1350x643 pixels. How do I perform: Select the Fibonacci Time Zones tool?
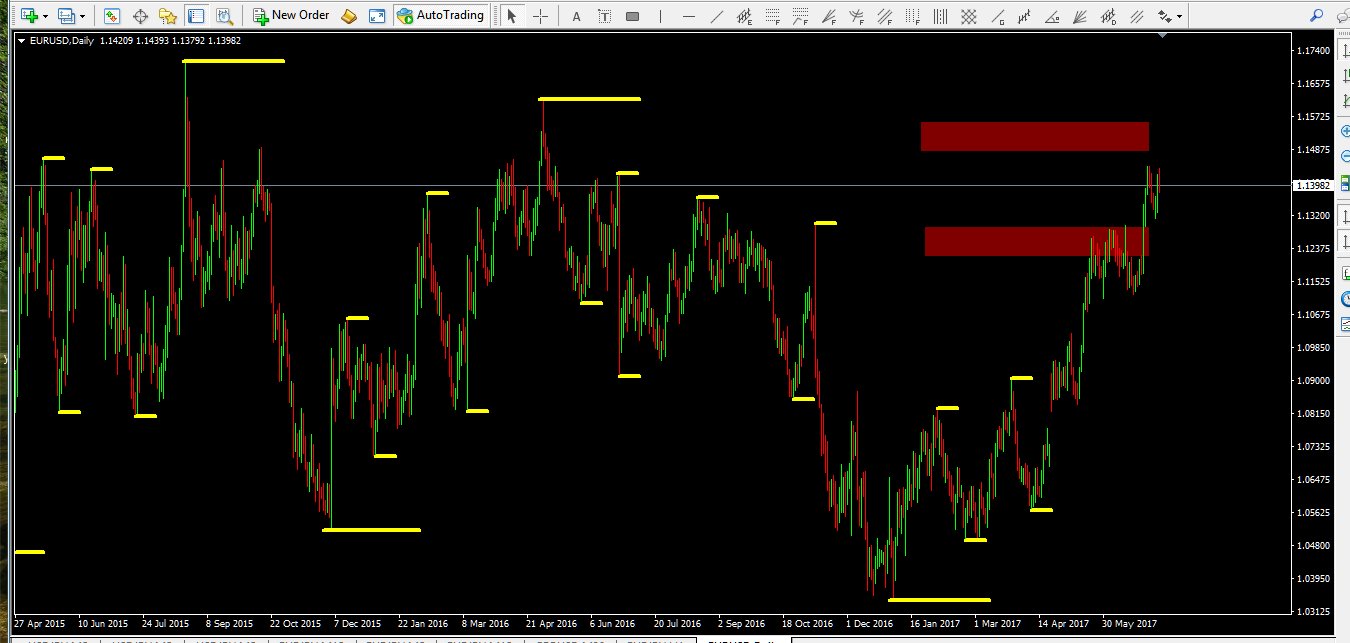(x=912, y=16)
